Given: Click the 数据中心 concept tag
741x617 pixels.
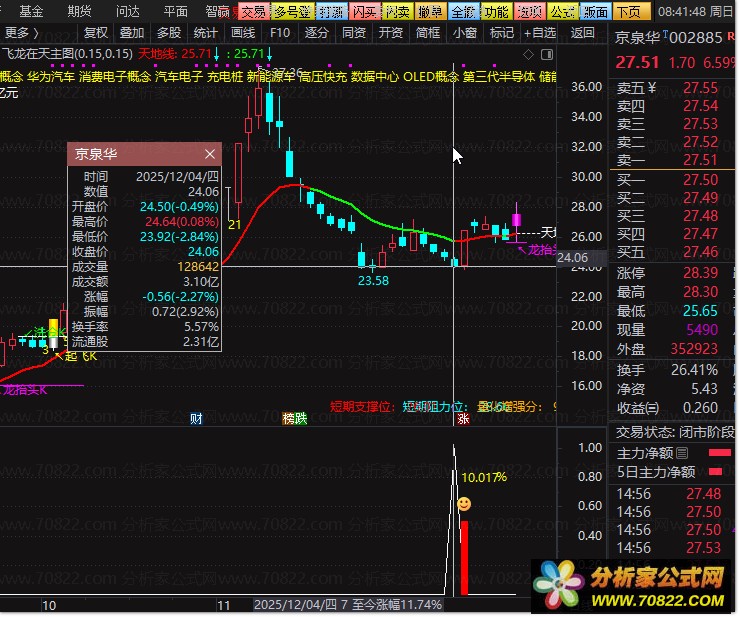Looking at the screenshot, I should 375,77.
